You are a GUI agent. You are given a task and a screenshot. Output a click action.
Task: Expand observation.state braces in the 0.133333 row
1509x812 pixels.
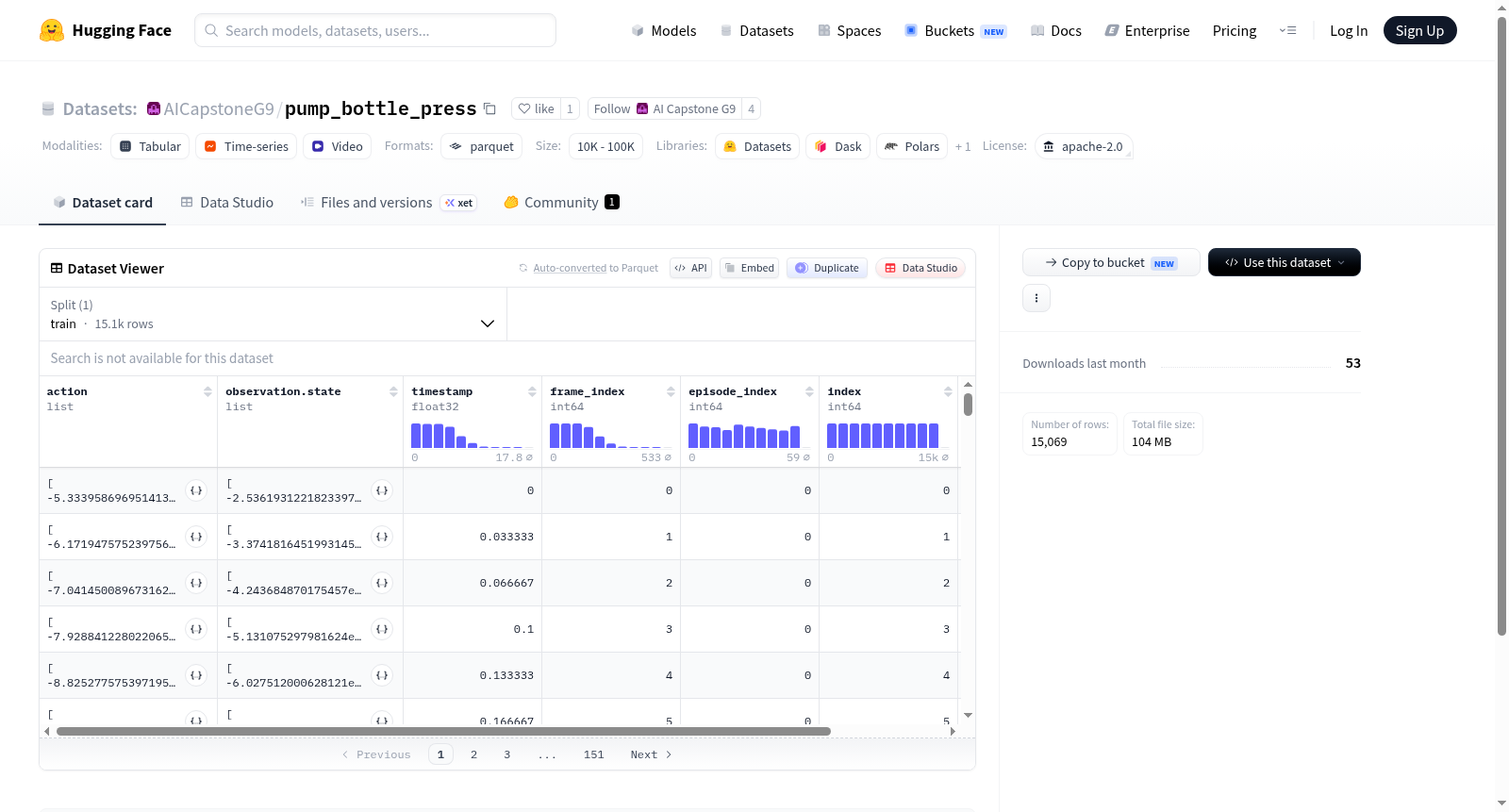382,675
